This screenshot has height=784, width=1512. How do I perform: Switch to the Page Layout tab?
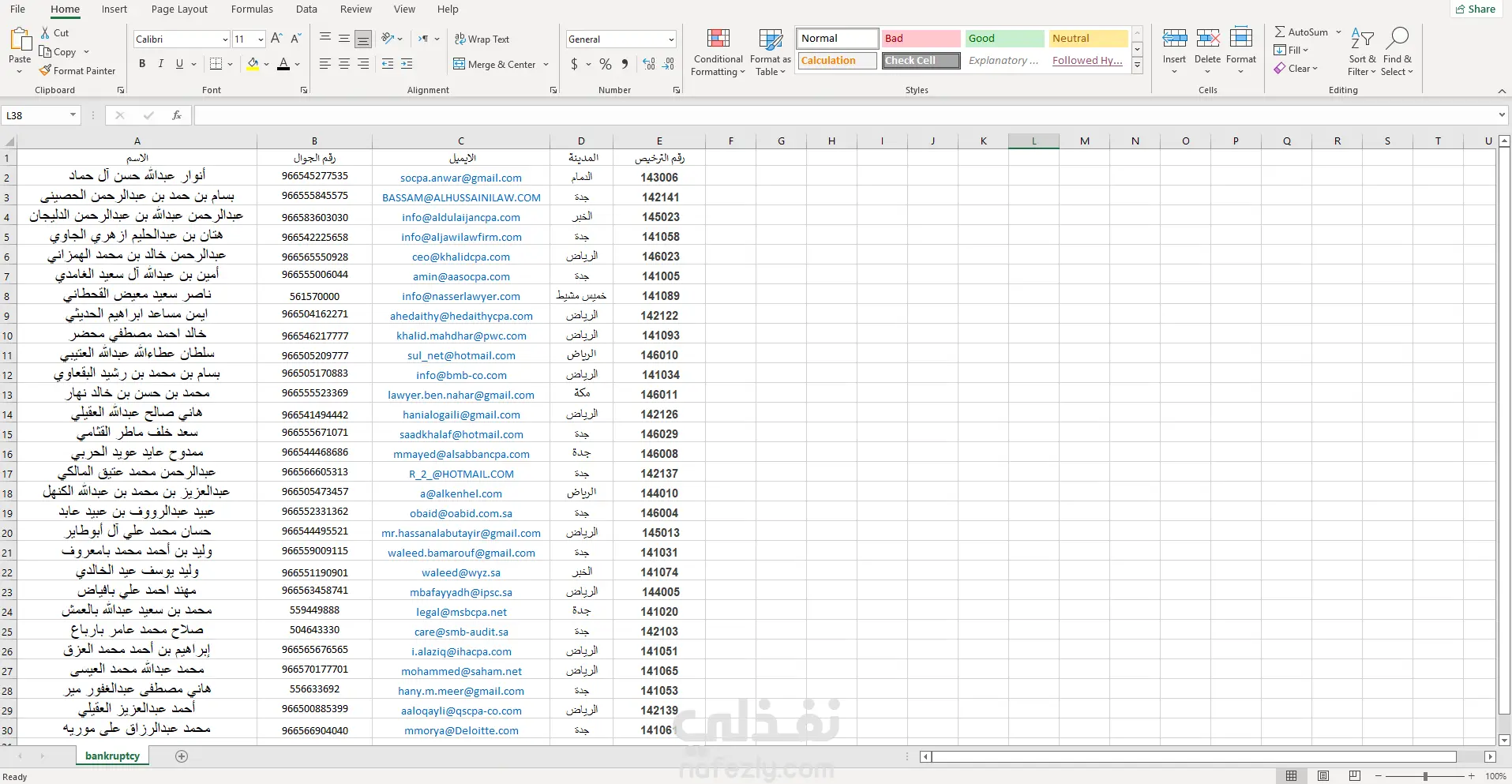coord(179,9)
